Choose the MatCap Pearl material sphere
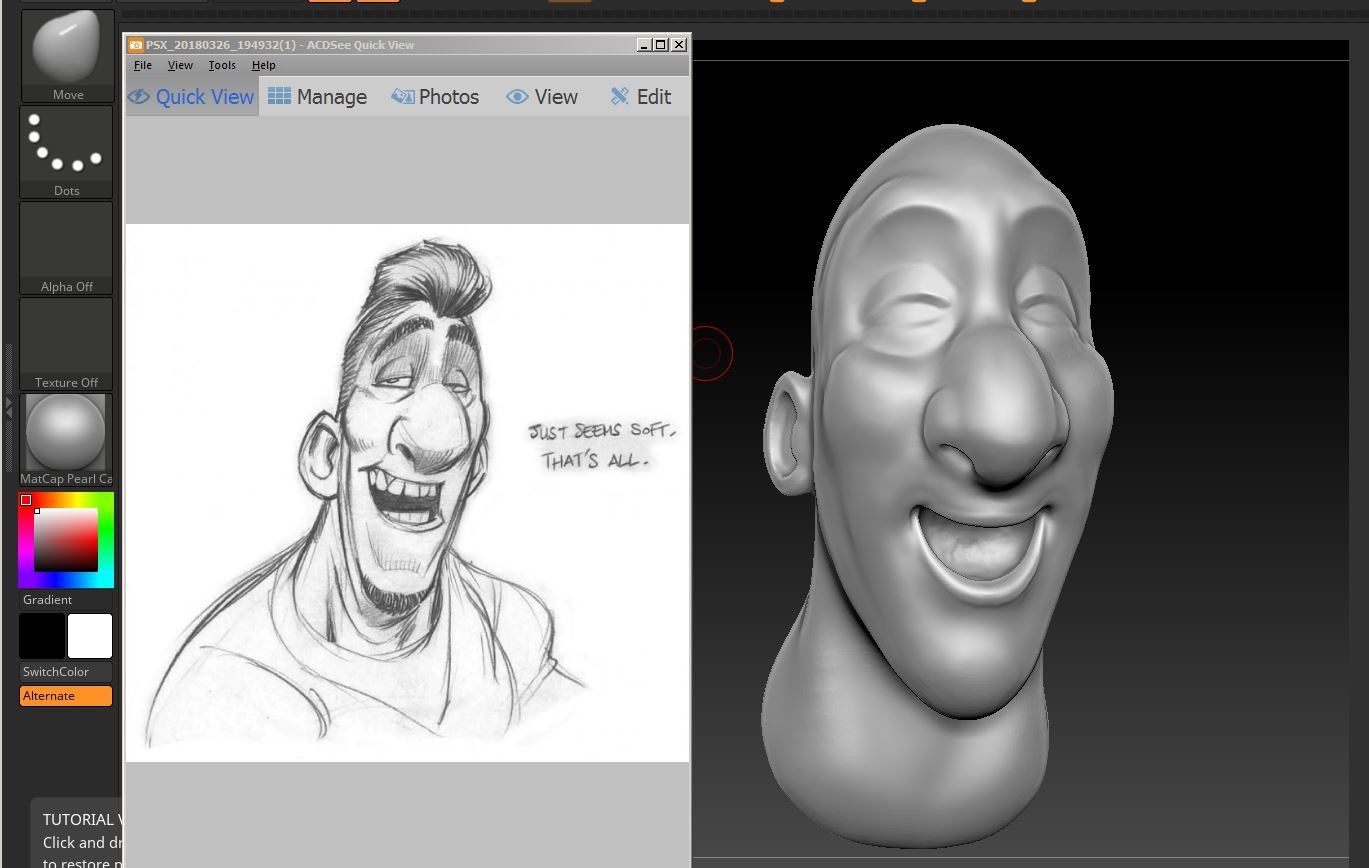The height and width of the screenshot is (868, 1369). tap(67, 440)
